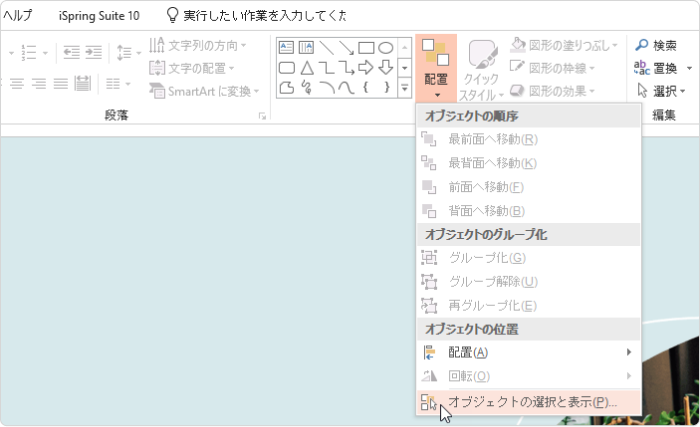The height and width of the screenshot is (427, 700).
Task: Decrease the list indent level
Action: (71, 53)
